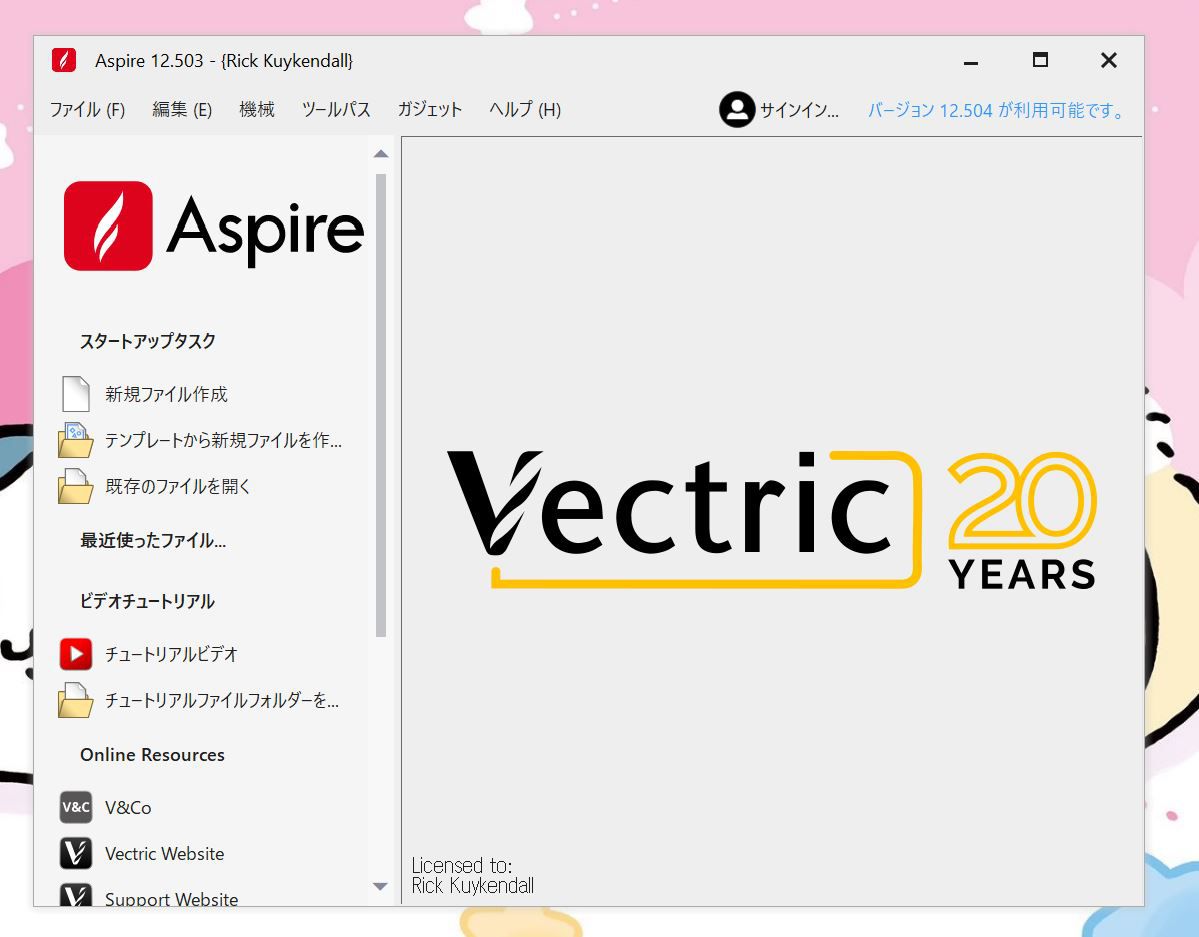Open the 編集 (E) menu
The image size is (1199, 937).
[x=182, y=109]
